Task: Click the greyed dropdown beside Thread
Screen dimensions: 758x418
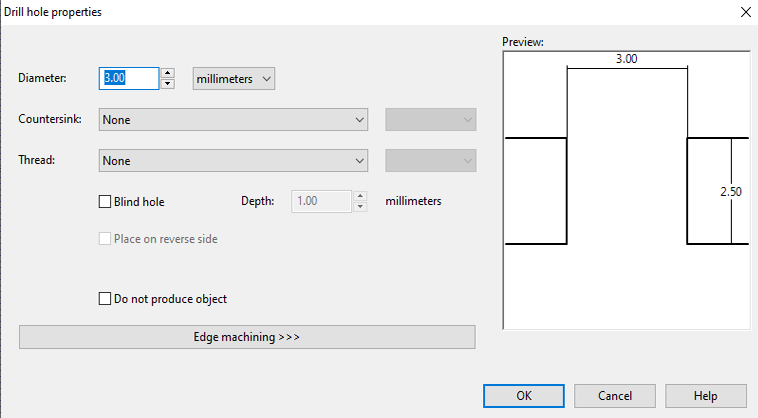Action: (431, 160)
